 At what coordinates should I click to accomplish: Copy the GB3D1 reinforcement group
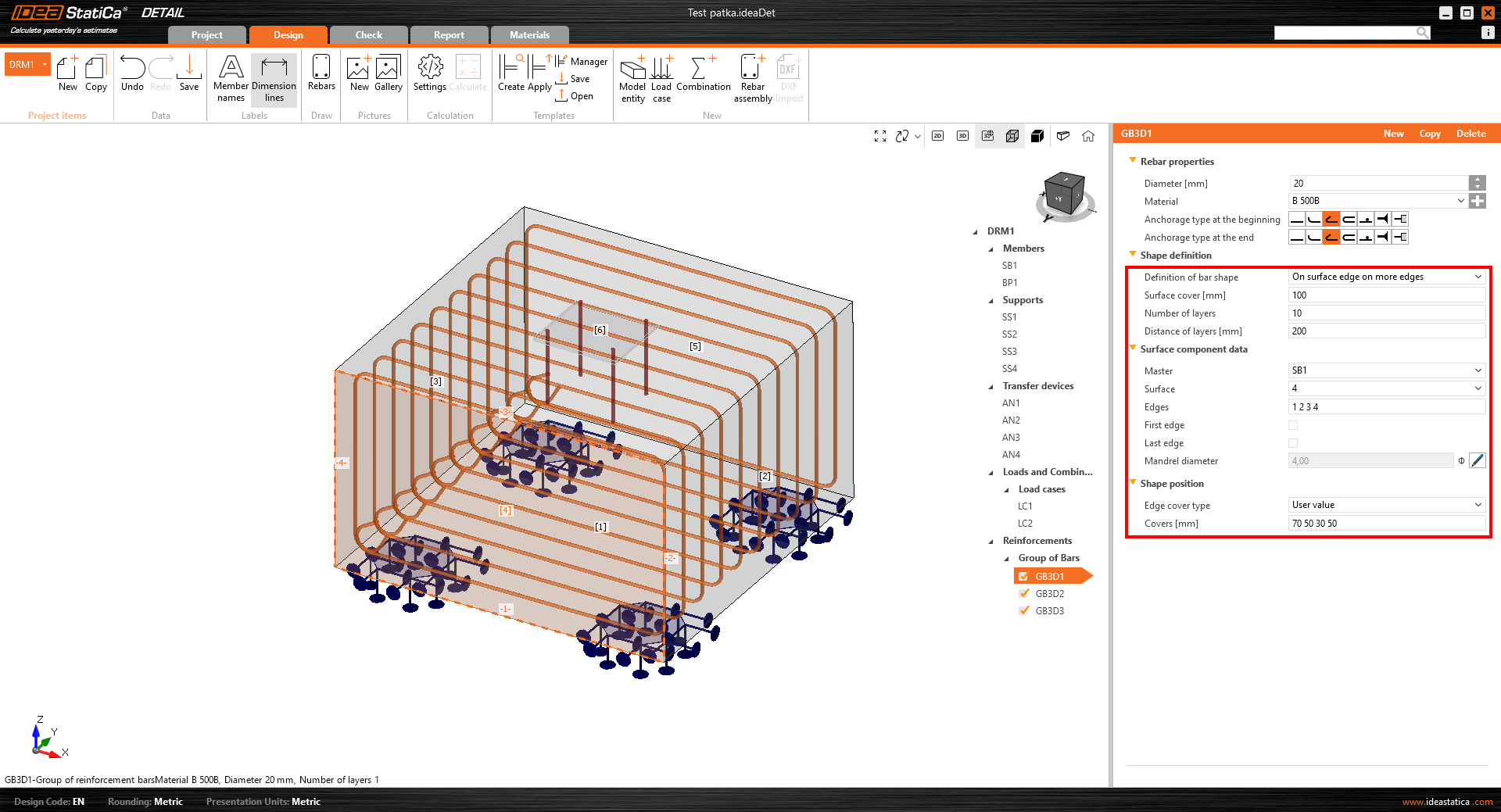1429,133
